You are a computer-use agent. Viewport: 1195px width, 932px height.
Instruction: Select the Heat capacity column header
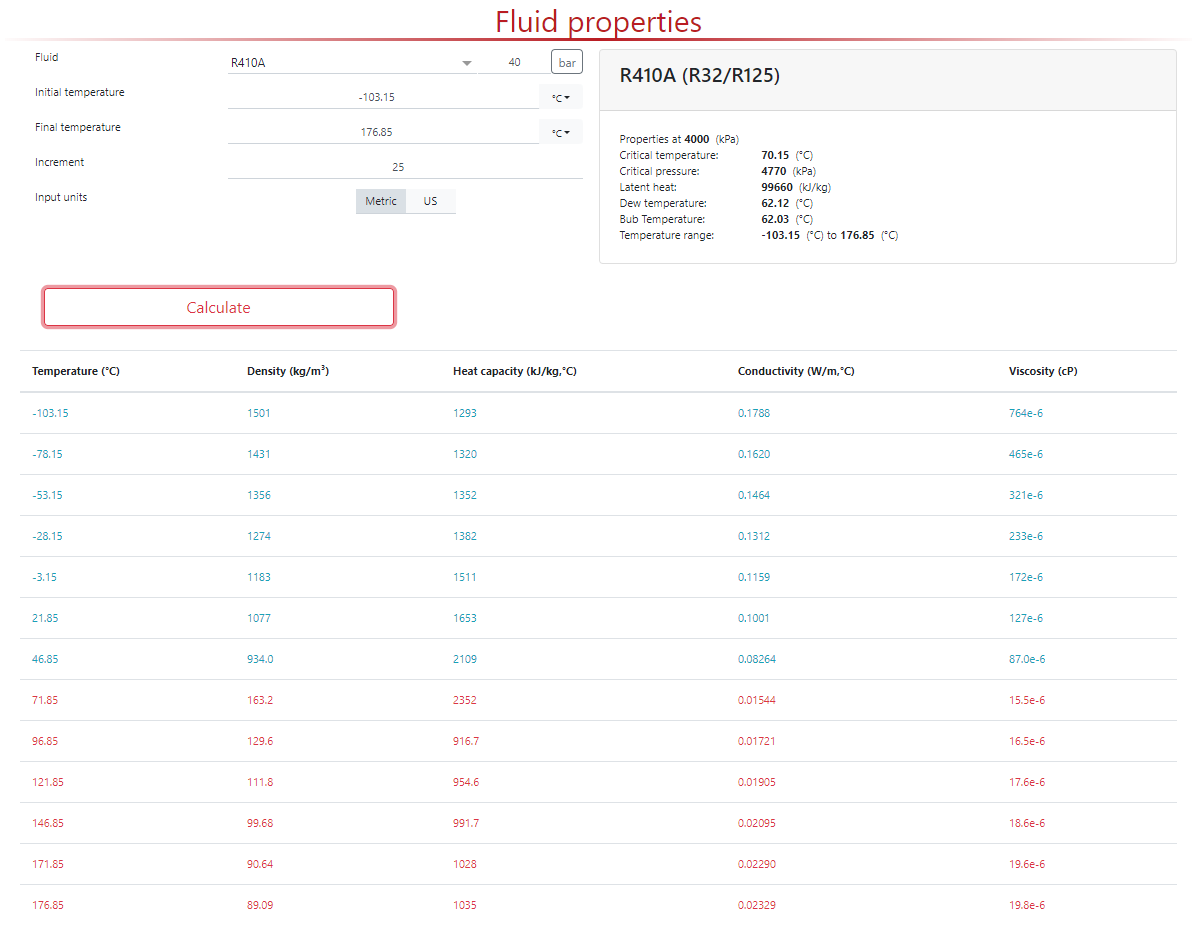tap(514, 371)
